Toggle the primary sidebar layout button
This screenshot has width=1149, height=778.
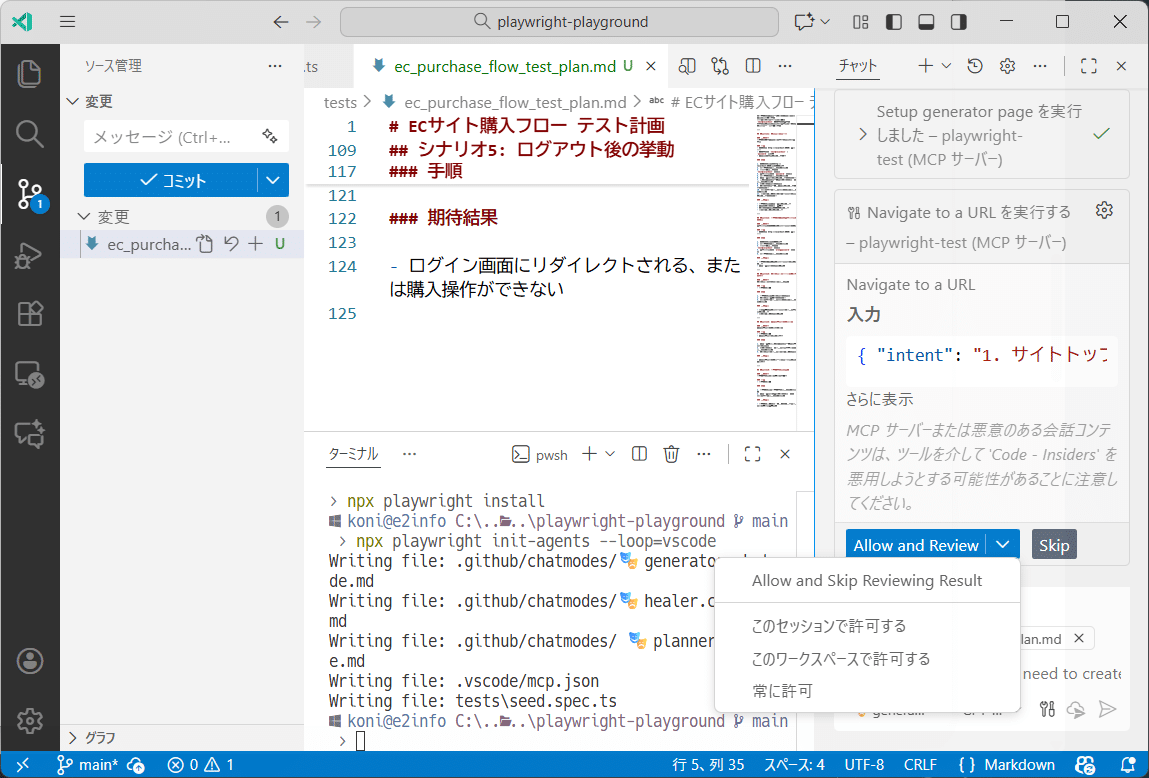click(894, 22)
